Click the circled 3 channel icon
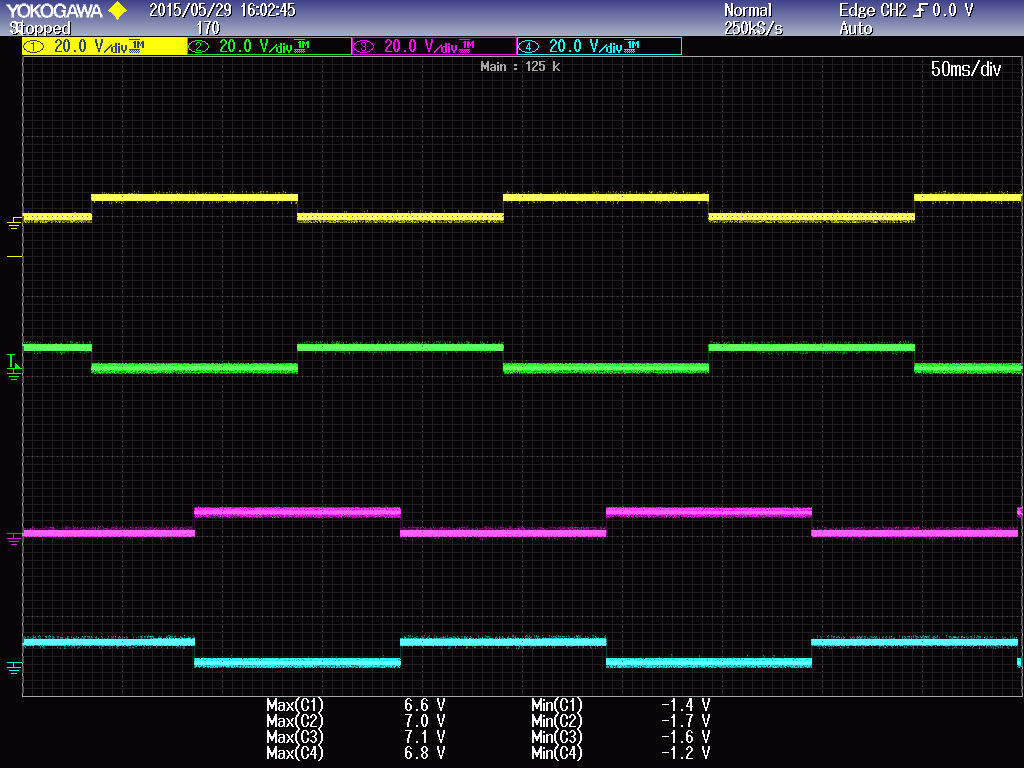1024x768 pixels. (364, 46)
